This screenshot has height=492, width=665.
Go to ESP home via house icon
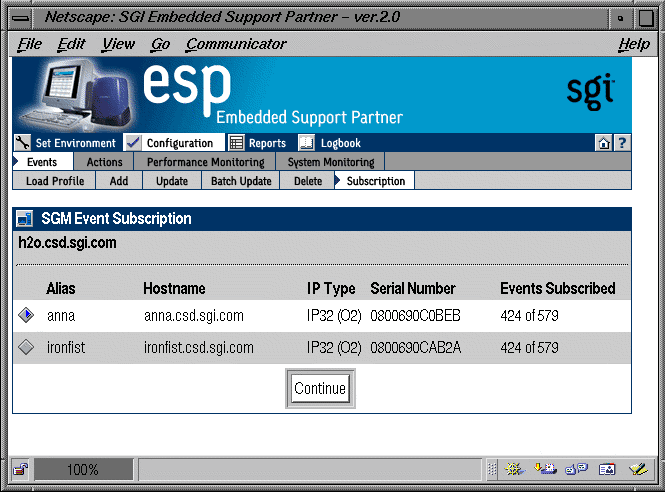[x=604, y=143]
